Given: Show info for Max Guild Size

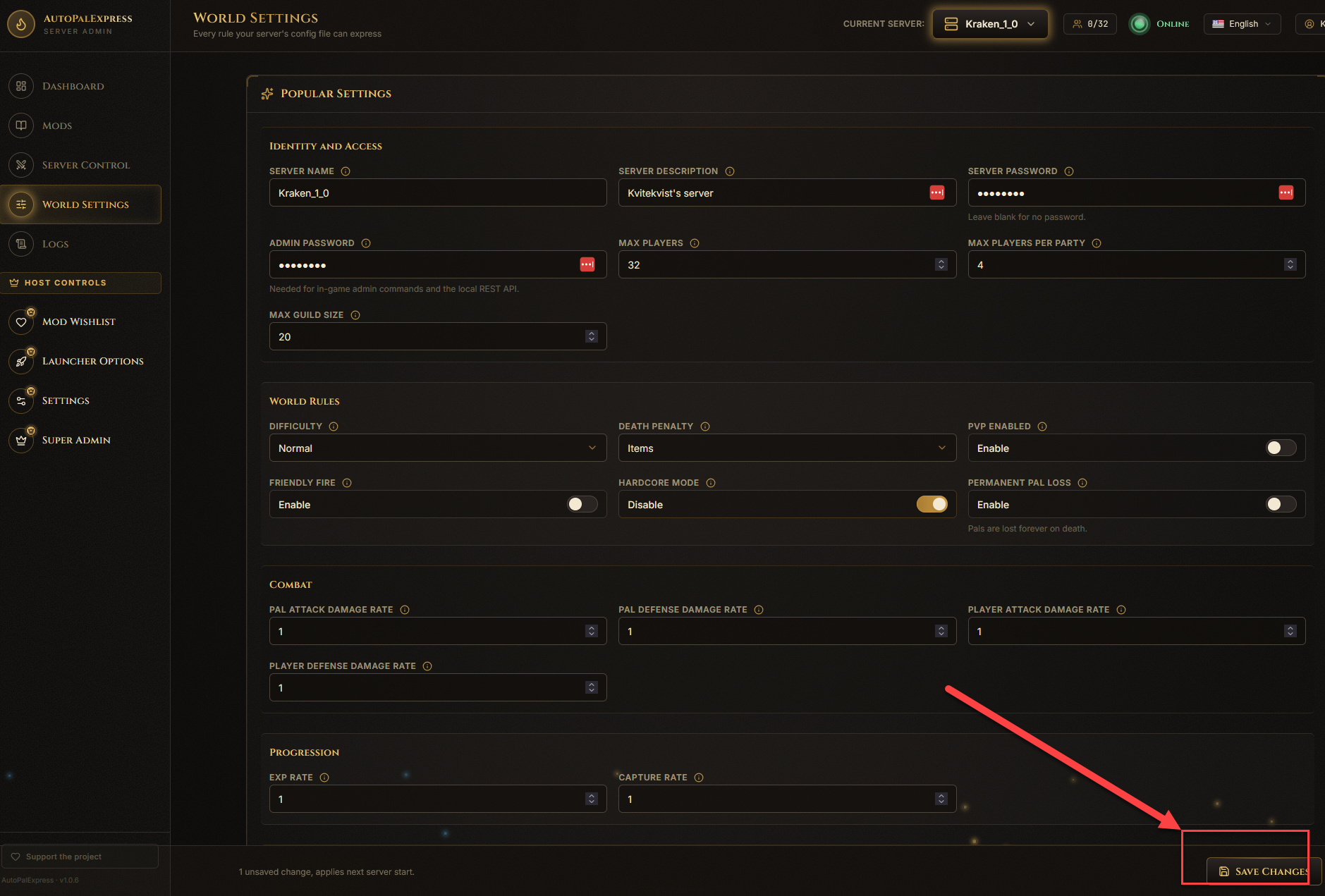Looking at the screenshot, I should click(x=355, y=315).
